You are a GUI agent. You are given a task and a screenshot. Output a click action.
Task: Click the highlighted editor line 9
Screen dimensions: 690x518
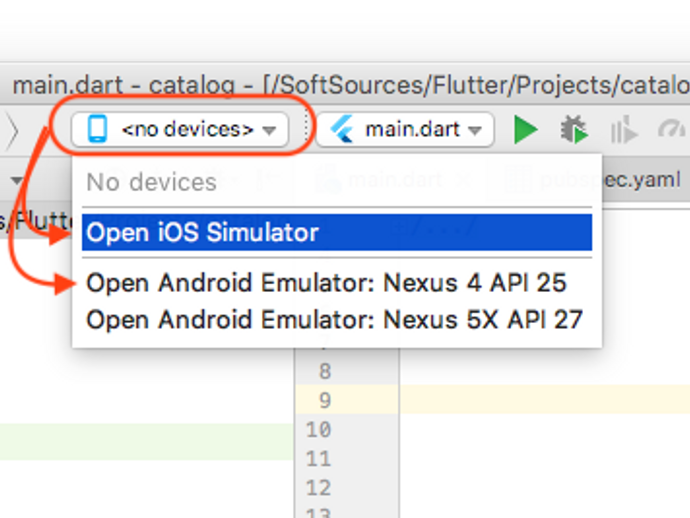point(540,400)
